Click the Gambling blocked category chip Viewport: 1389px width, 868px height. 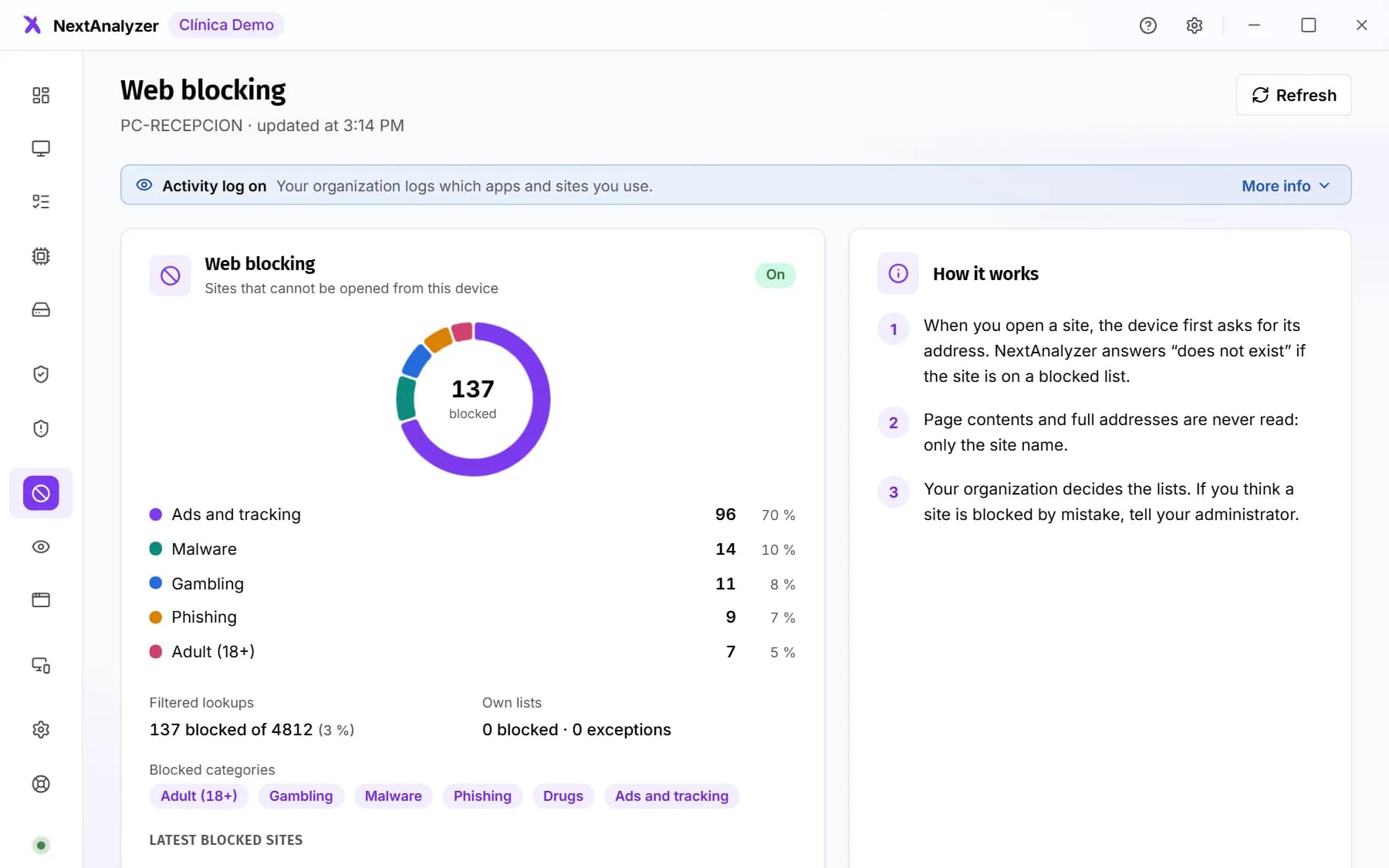301,796
